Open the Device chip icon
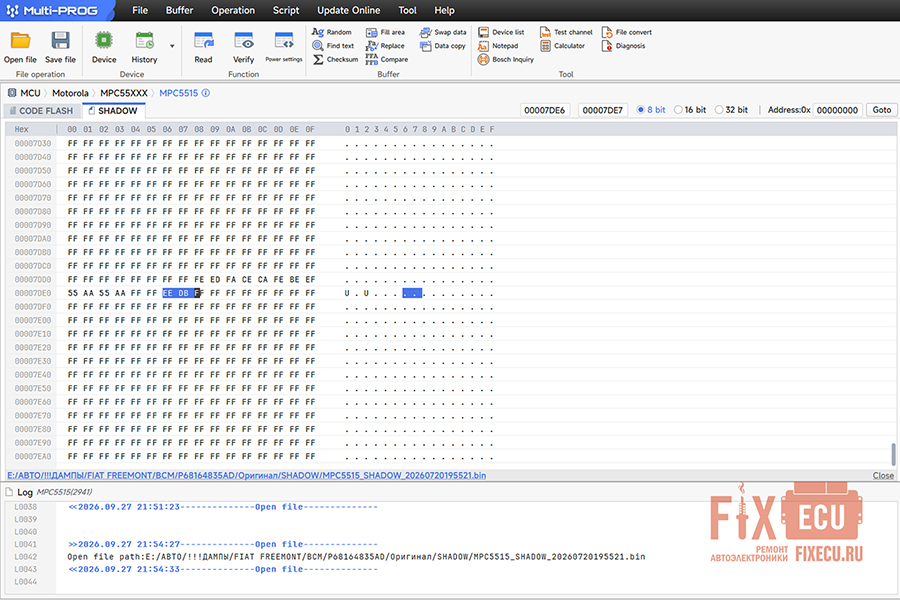Viewport: 900px width, 600px height. [x=104, y=41]
